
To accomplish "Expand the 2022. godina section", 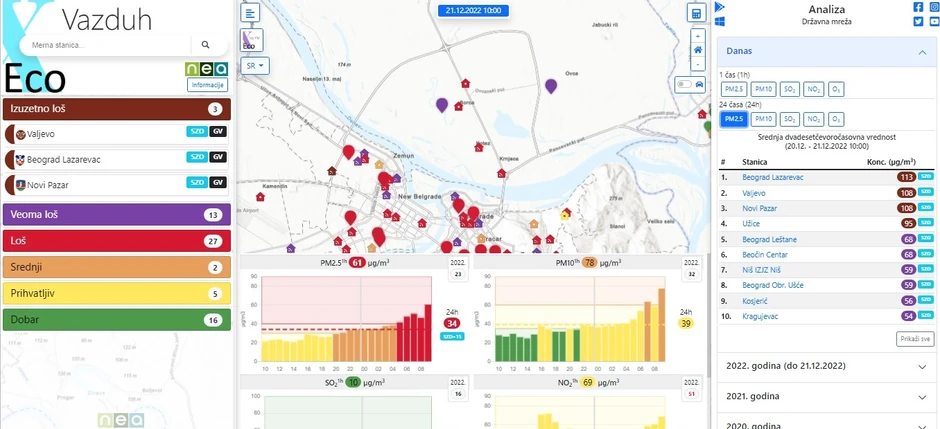I will [x=826, y=366].
